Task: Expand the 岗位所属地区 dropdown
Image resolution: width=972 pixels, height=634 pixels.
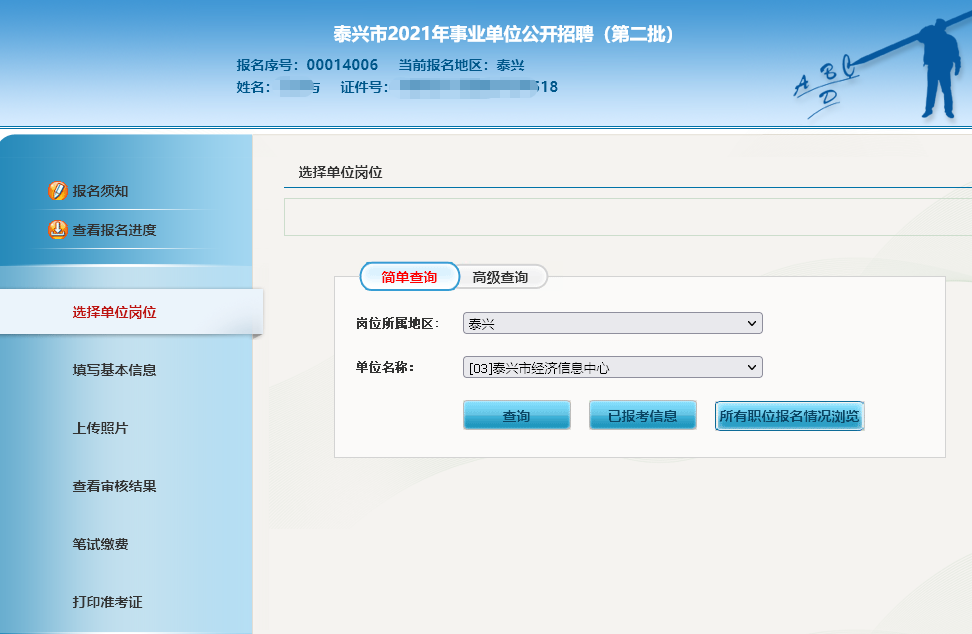Action: [612, 324]
